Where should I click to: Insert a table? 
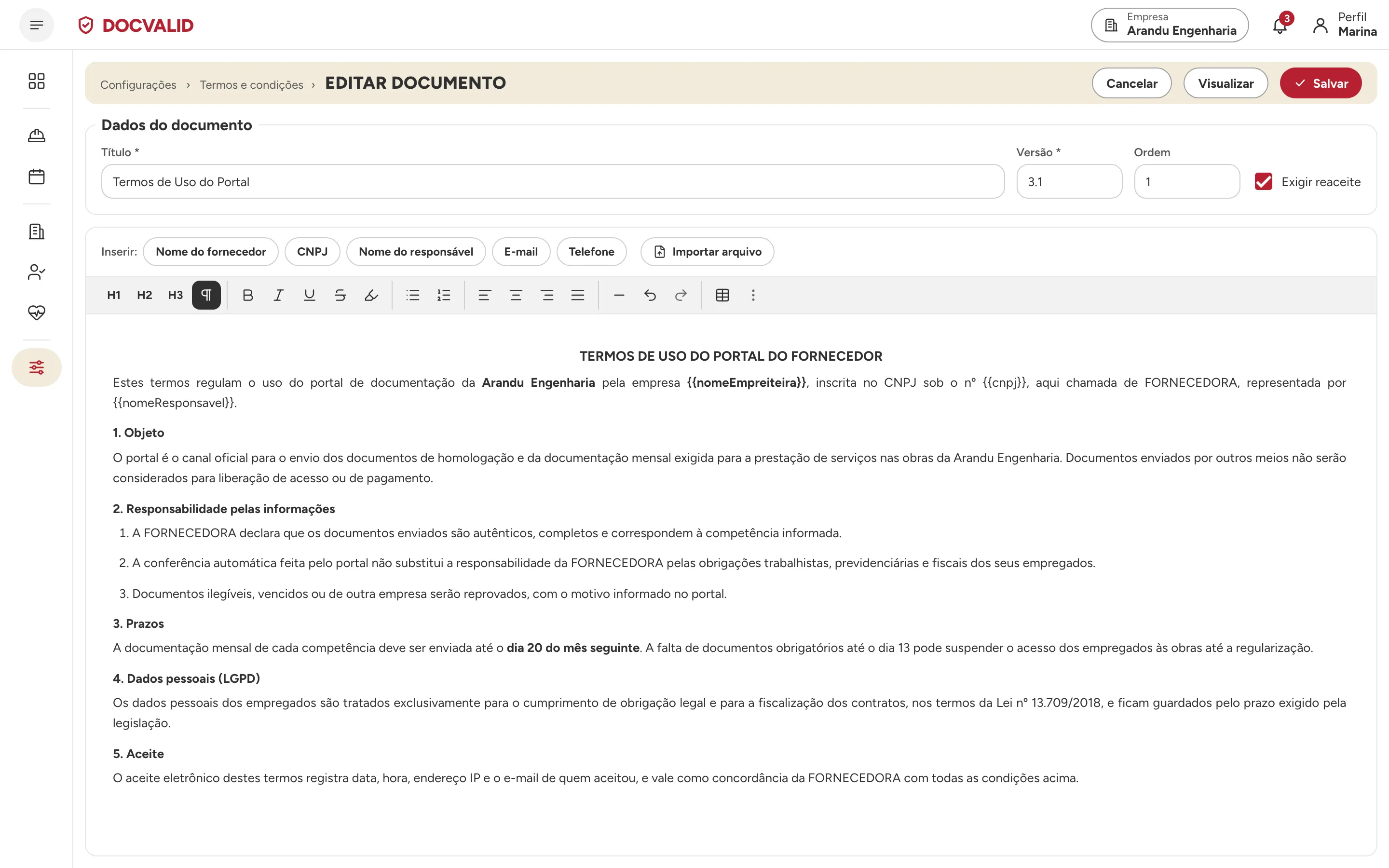[722, 295]
